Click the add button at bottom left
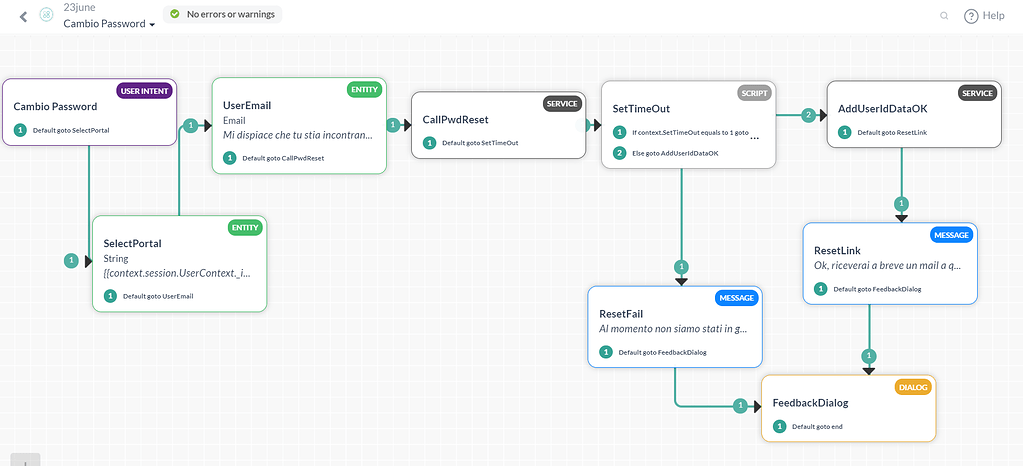1023x466 pixels. (x=25, y=459)
